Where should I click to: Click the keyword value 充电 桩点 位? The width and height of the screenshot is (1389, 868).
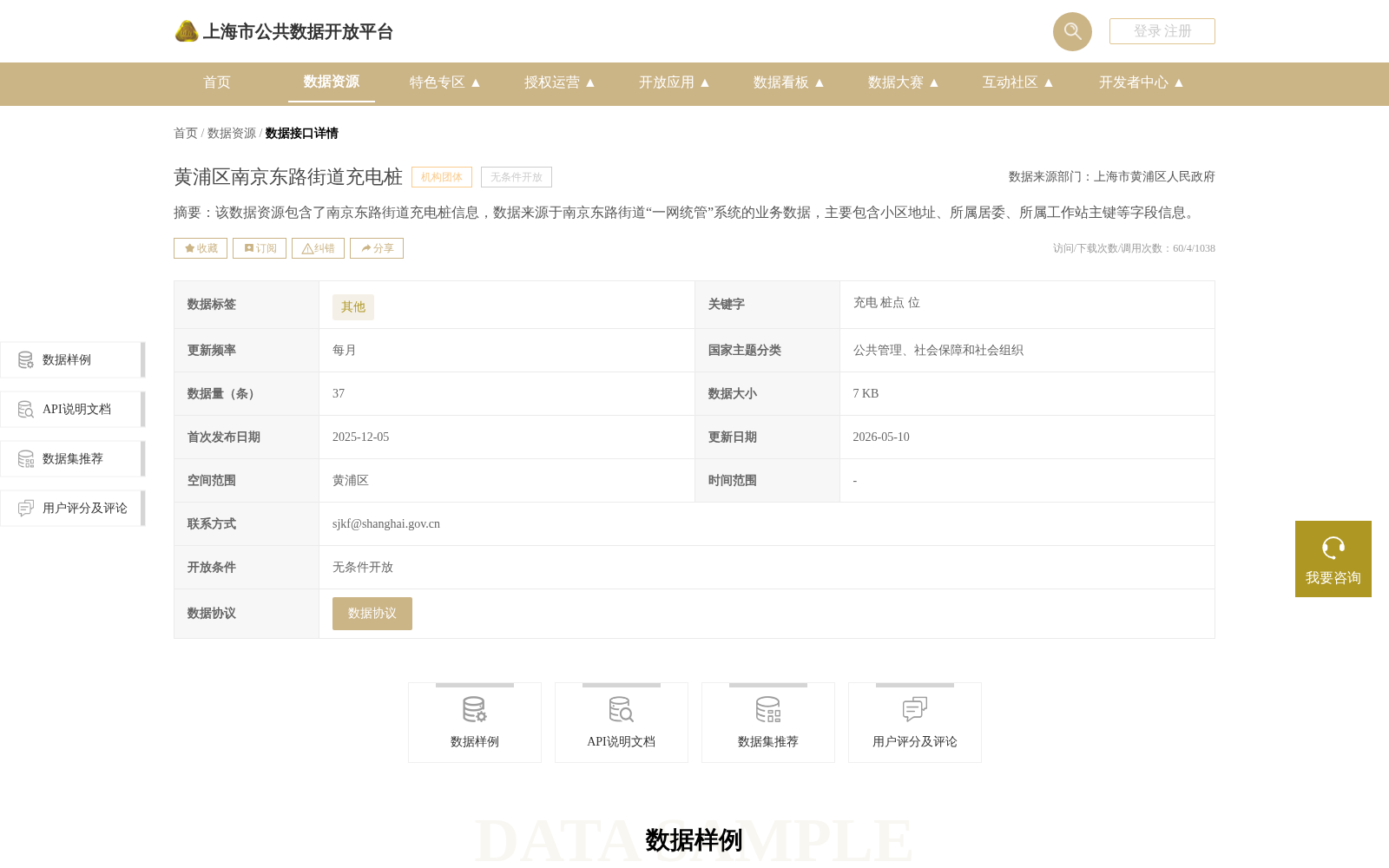pos(886,303)
